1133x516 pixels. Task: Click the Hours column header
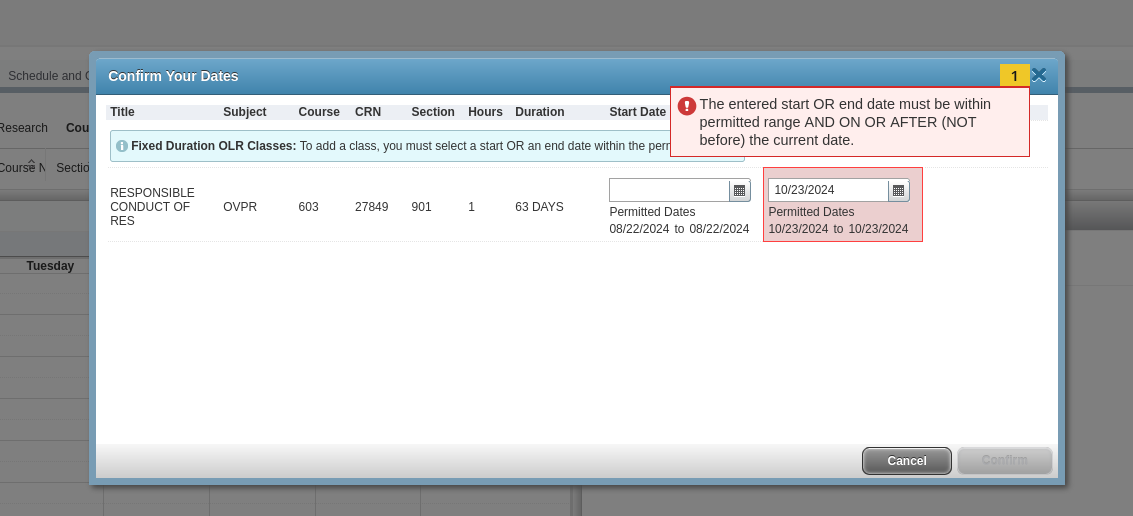485,112
